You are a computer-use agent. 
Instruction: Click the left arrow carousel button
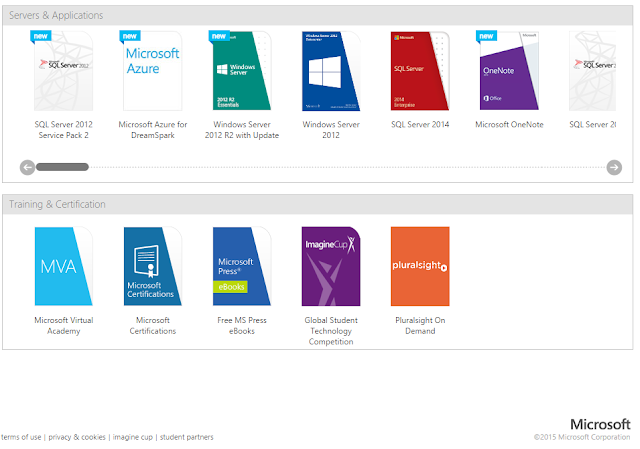click(x=27, y=167)
